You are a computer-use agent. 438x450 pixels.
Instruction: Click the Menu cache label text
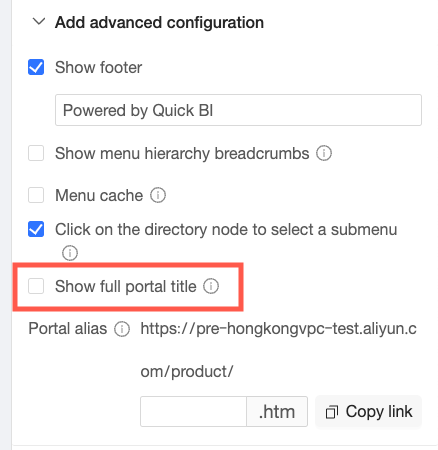point(99,195)
